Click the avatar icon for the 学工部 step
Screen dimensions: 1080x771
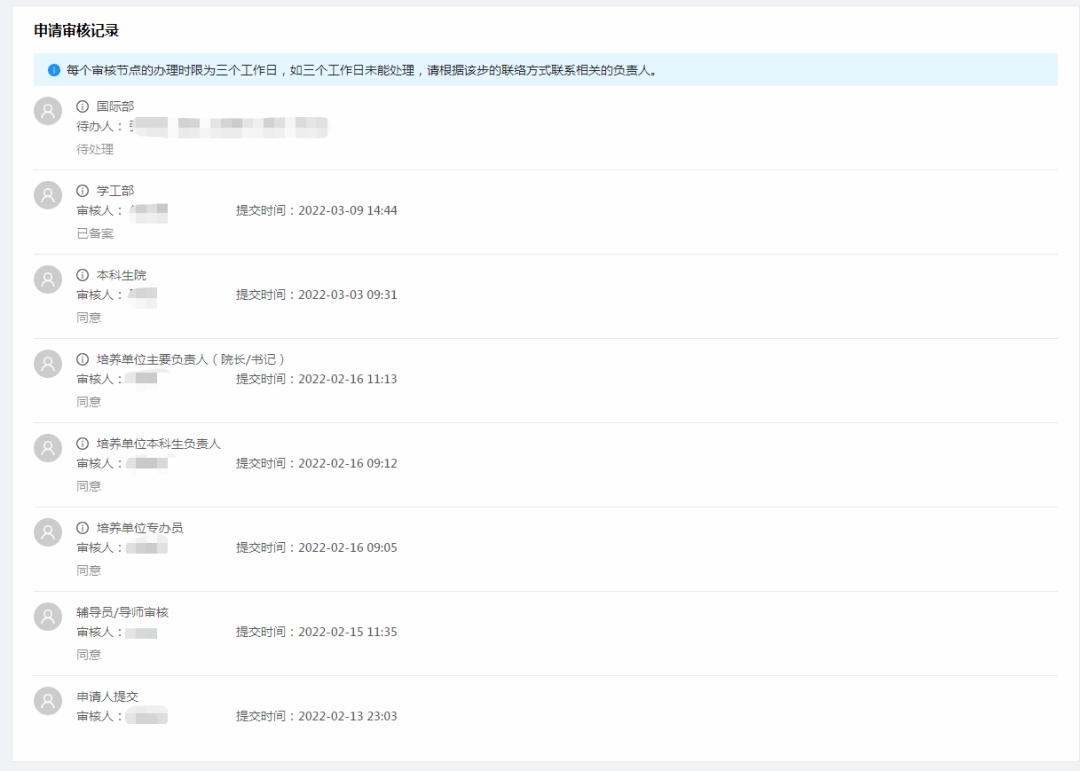[x=48, y=195]
